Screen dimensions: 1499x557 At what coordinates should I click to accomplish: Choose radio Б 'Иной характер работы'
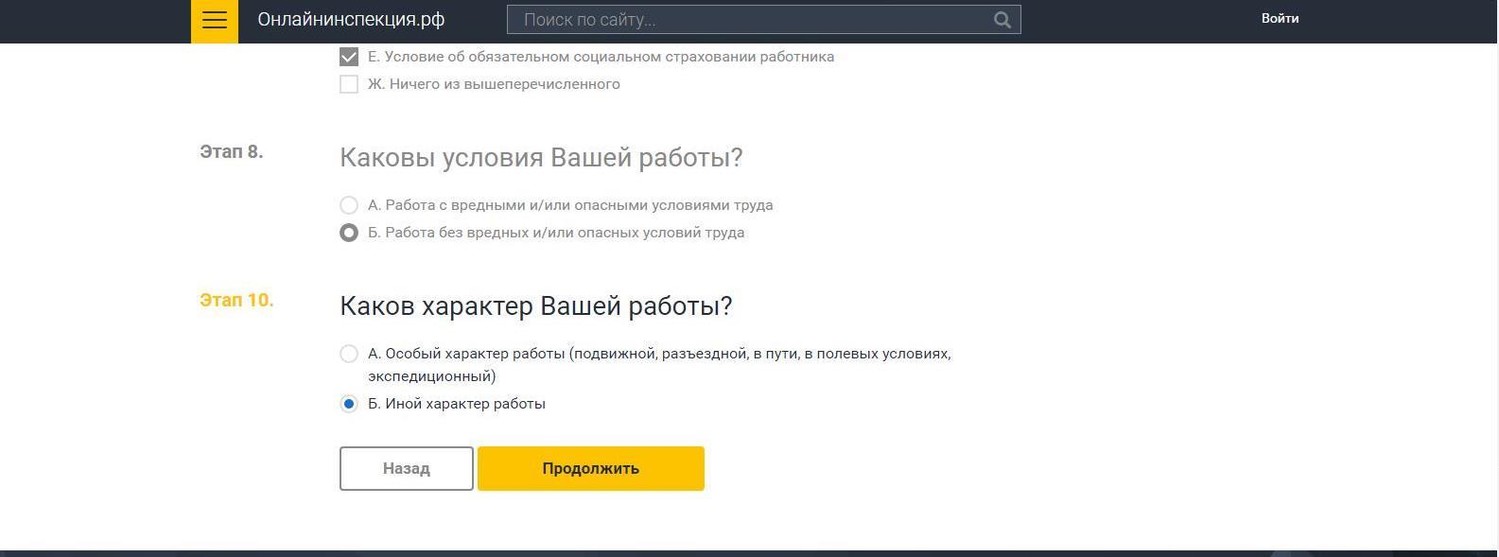pos(349,404)
